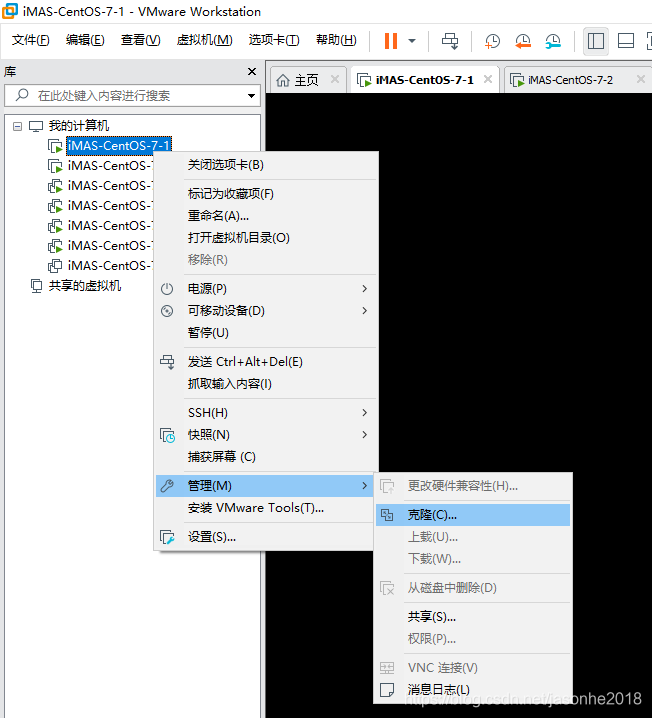The height and width of the screenshot is (718, 652).
Task: Close the 库 library panel
Action: (x=251, y=71)
